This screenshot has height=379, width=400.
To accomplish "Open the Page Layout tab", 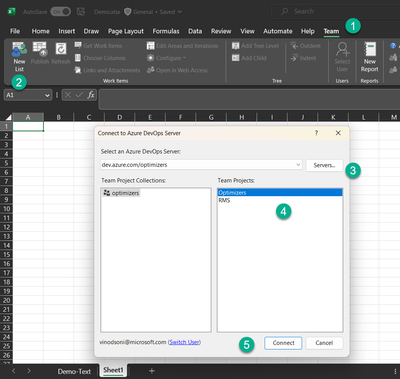I will [x=126, y=31].
